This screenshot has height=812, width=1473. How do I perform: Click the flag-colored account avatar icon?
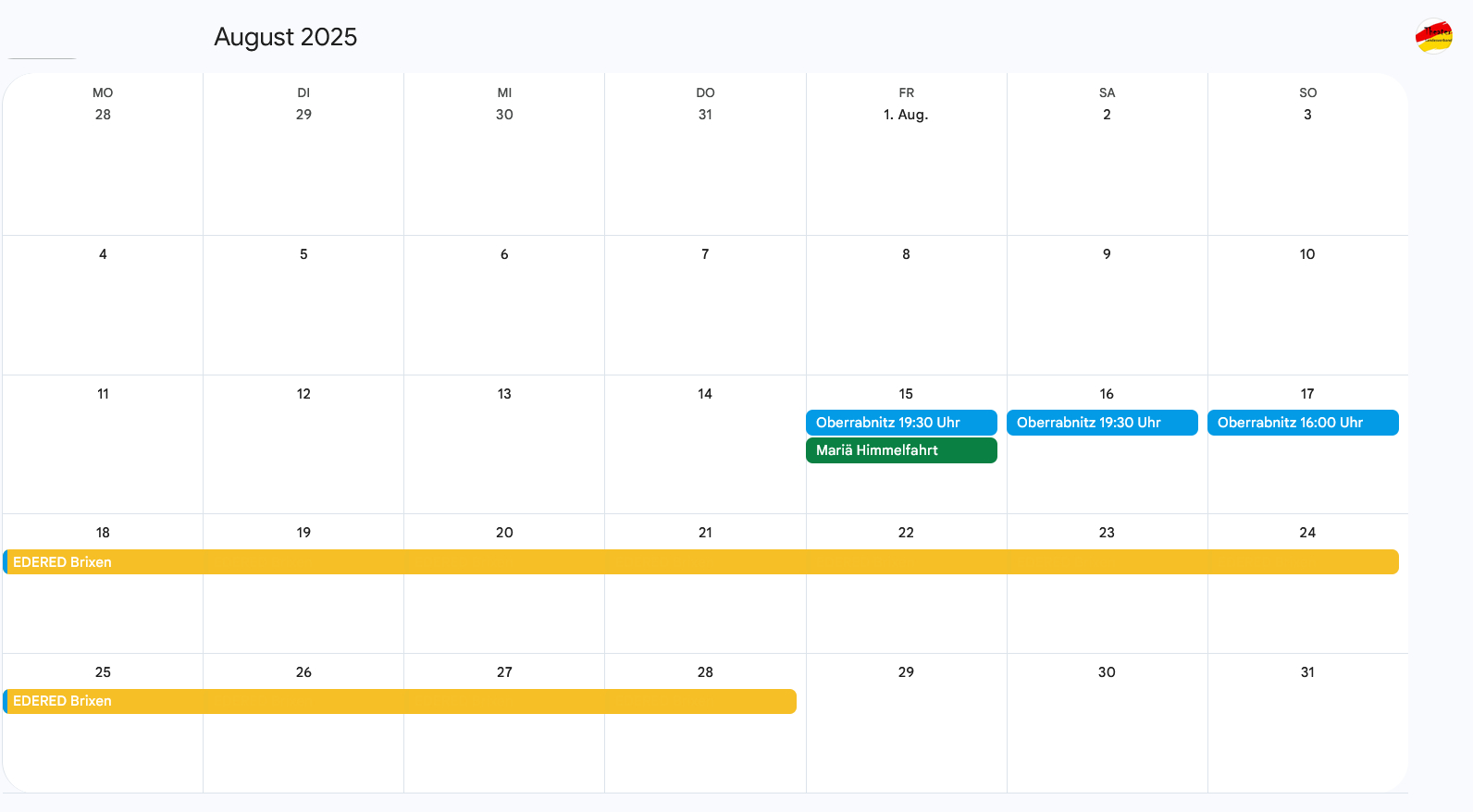[1433, 36]
